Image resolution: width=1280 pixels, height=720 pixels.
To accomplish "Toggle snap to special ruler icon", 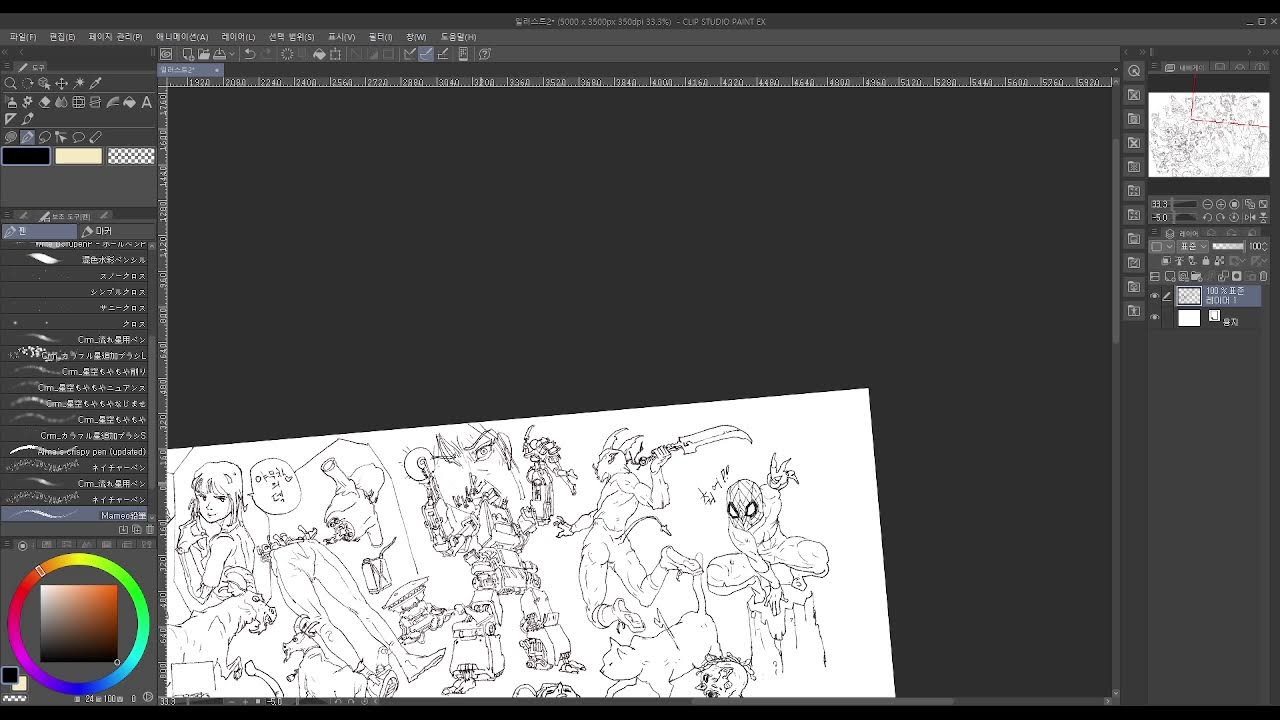I will (426, 54).
